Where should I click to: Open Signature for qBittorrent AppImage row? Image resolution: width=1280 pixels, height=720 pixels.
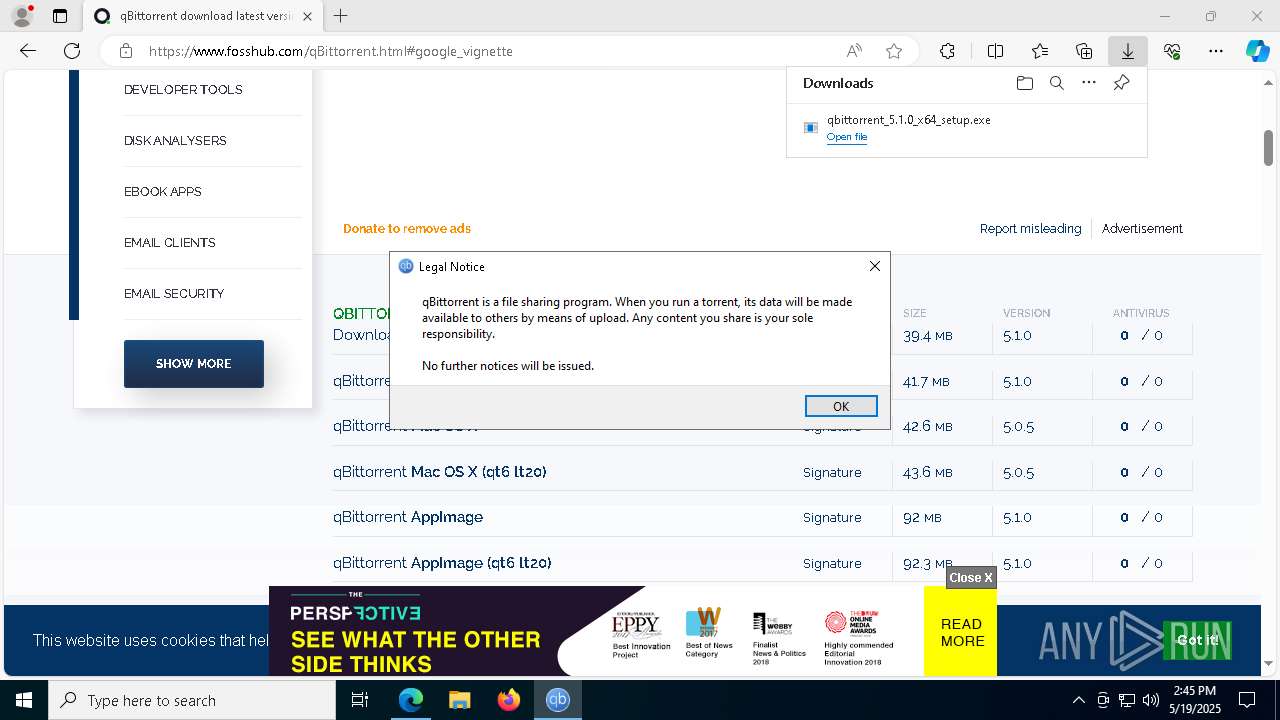click(832, 518)
